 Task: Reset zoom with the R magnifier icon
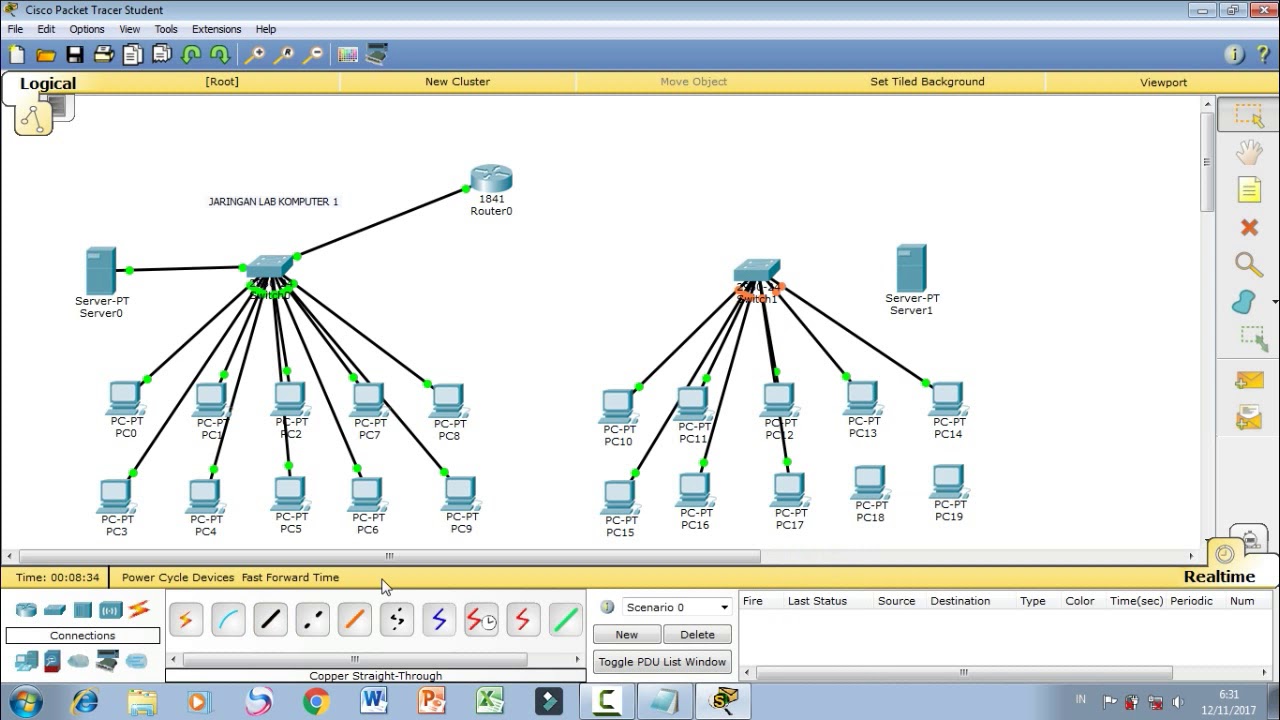284,55
